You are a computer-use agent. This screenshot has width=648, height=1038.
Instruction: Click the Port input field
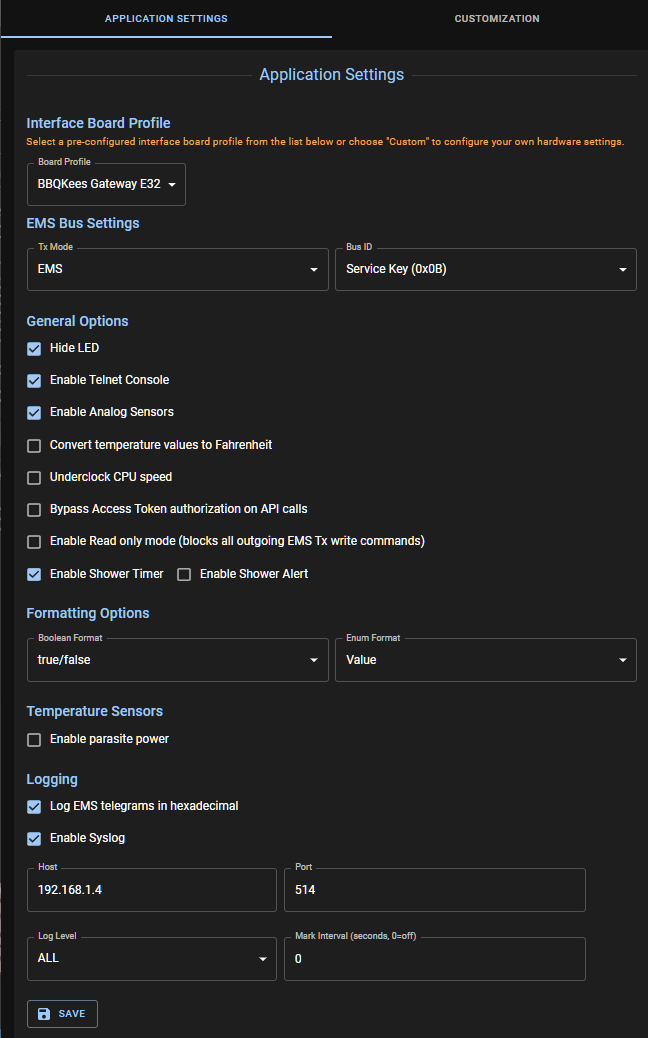[435, 890]
